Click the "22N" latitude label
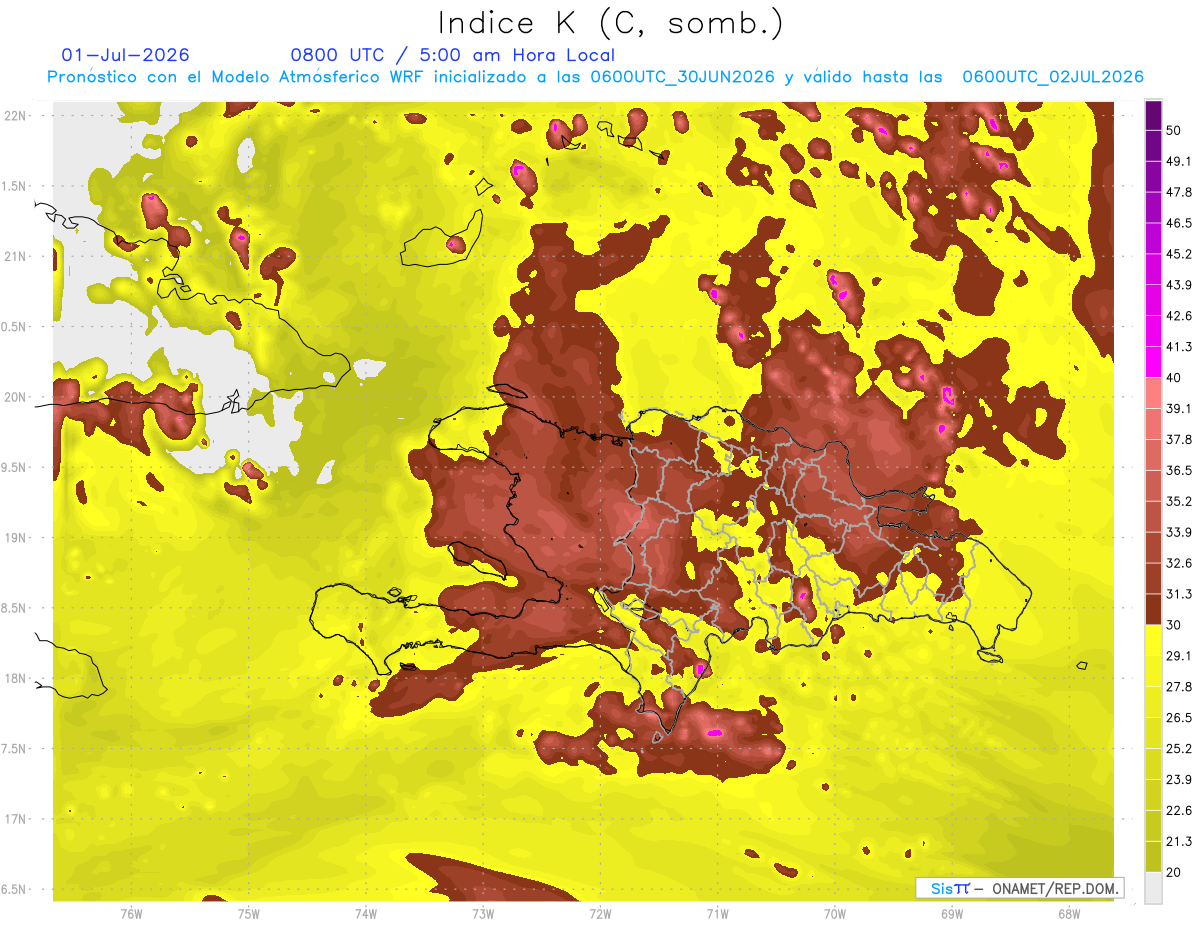Screen dimensions: 1200x927 coord(16,116)
